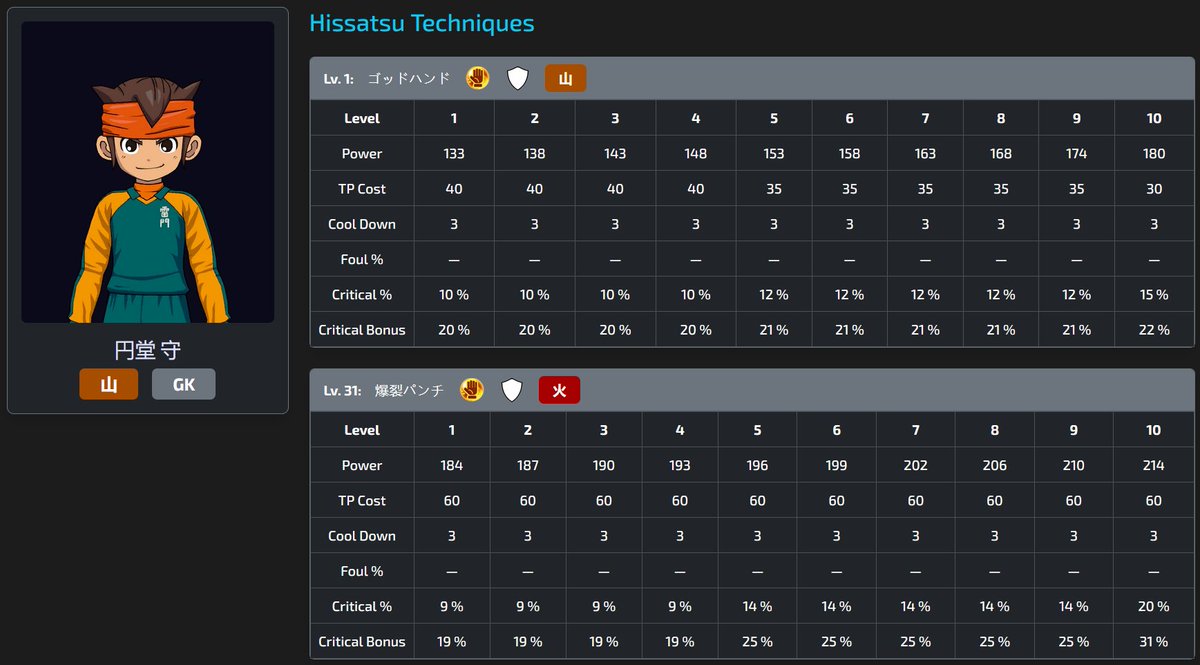Click the character name 円堂 守
This screenshot has height=665, width=1200.
148,350
